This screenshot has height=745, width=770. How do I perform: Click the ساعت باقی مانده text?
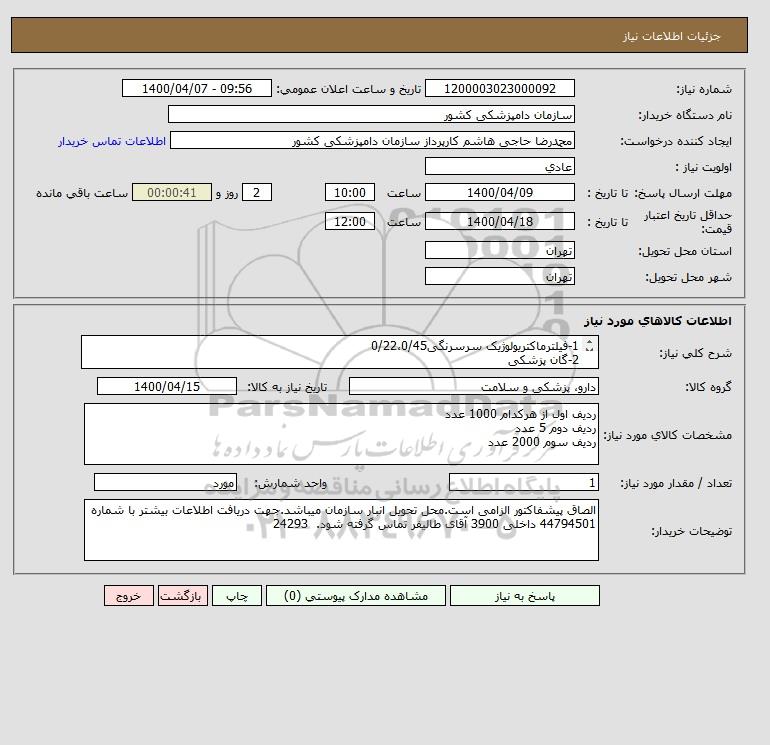tap(82, 193)
